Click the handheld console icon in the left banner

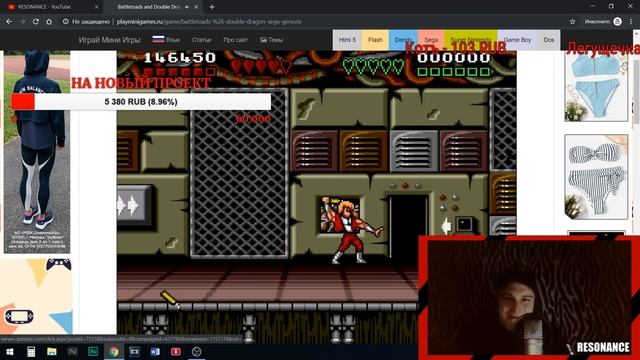coord(19,316)
